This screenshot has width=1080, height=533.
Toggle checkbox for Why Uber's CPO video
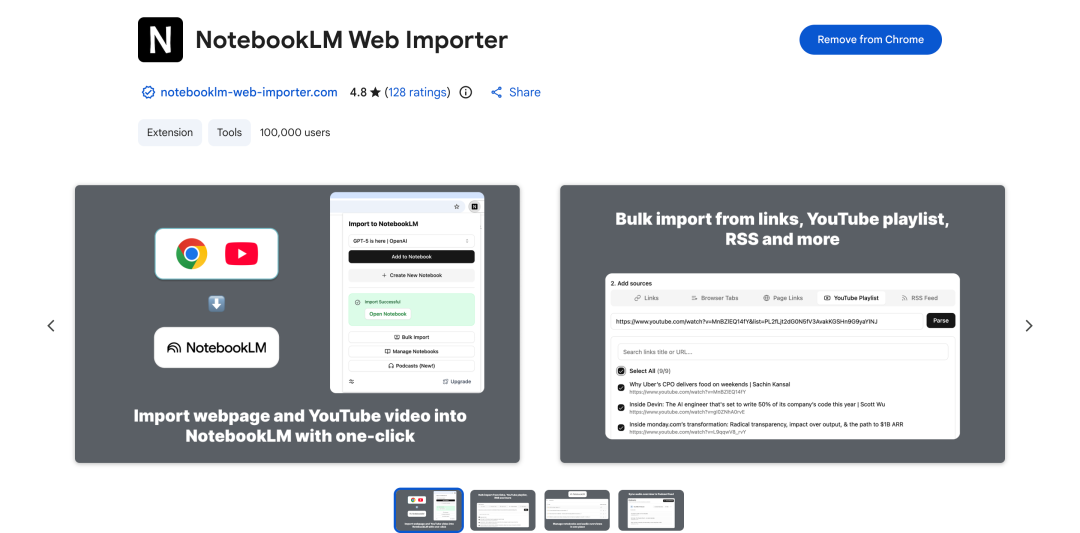(621, 388)
